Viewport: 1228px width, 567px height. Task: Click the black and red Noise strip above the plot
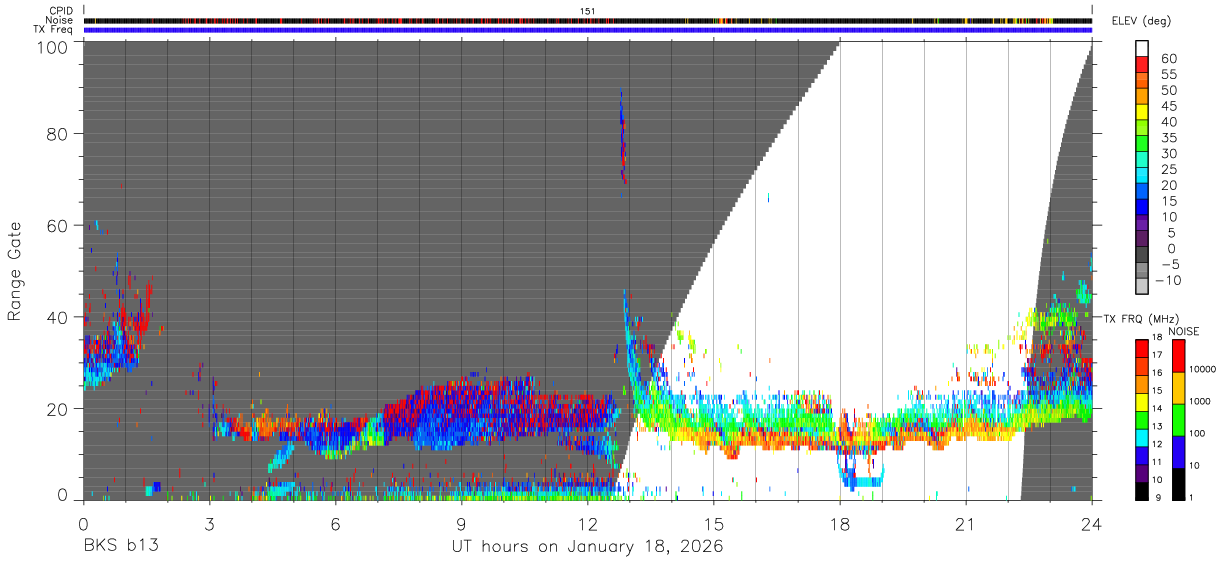tap(587, 20)
